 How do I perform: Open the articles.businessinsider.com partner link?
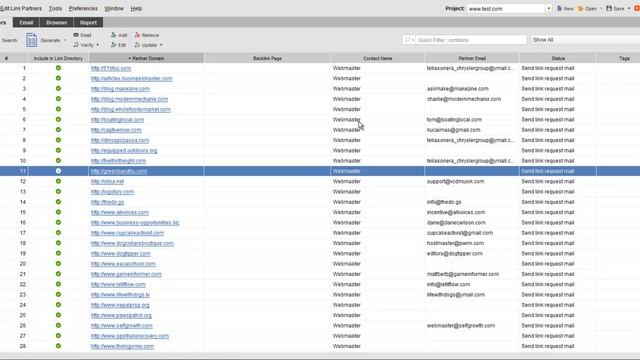[x=131, y=78]
